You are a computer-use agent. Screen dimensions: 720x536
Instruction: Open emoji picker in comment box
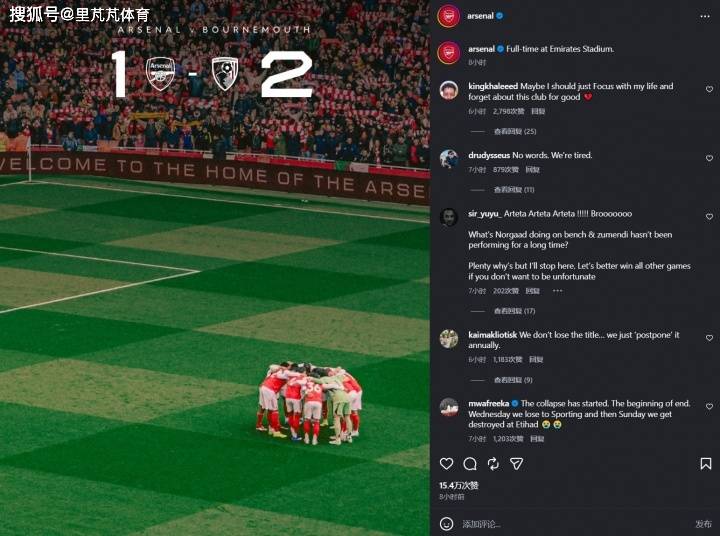[446, 524]
